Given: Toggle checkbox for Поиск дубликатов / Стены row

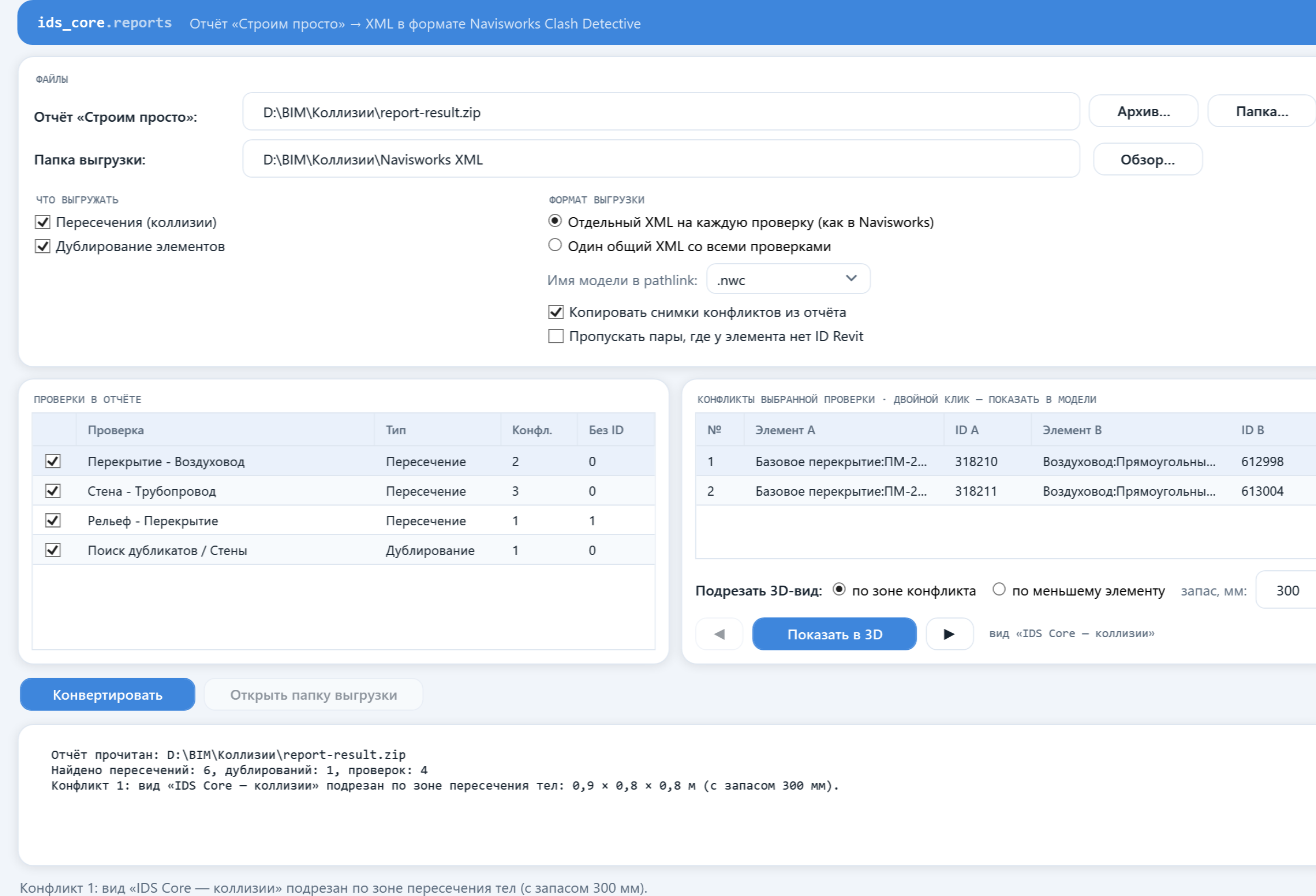Looking at the screenshot, I should click(53, 550).
